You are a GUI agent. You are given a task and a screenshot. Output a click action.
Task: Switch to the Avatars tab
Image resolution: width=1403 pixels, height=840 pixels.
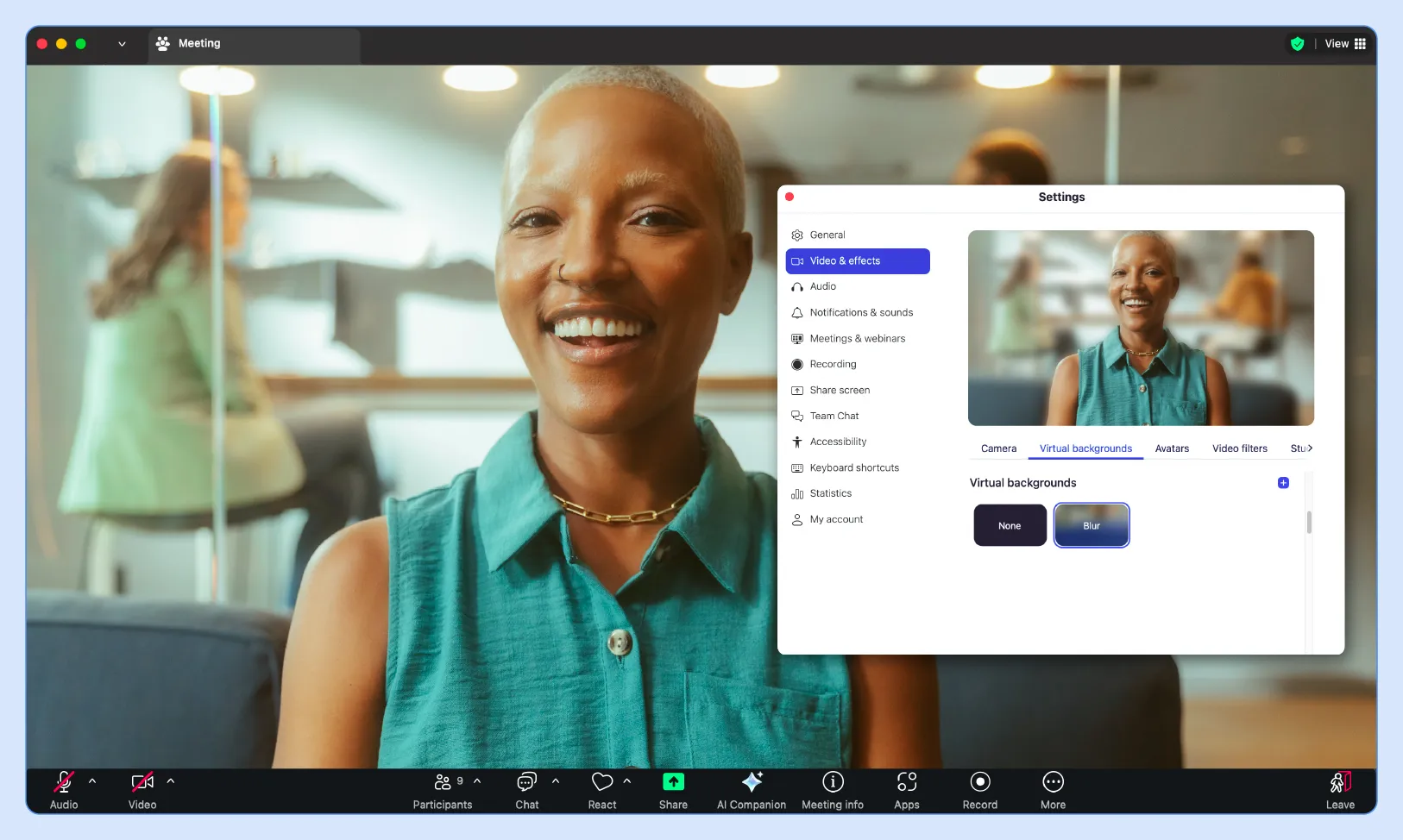(1171, 448)
